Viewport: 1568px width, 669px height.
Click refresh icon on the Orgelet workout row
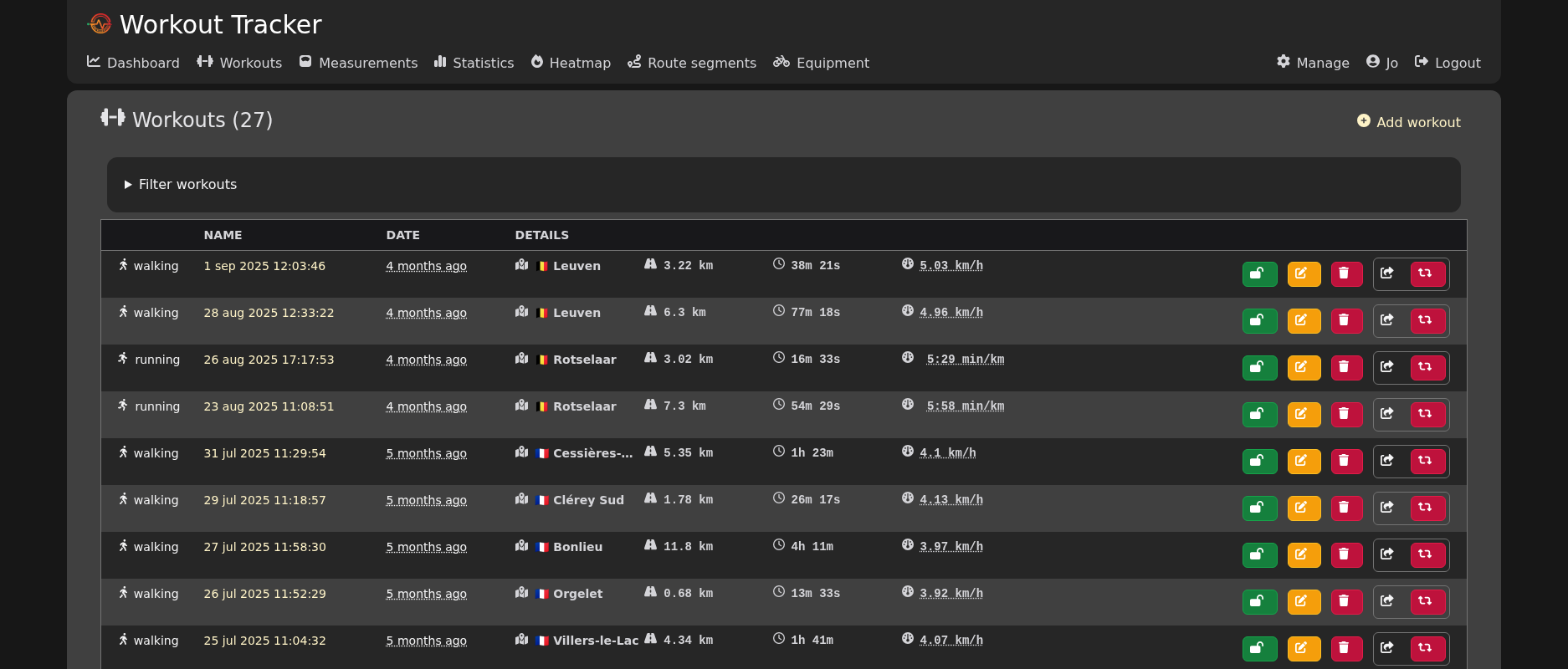tap(1427, 602)
